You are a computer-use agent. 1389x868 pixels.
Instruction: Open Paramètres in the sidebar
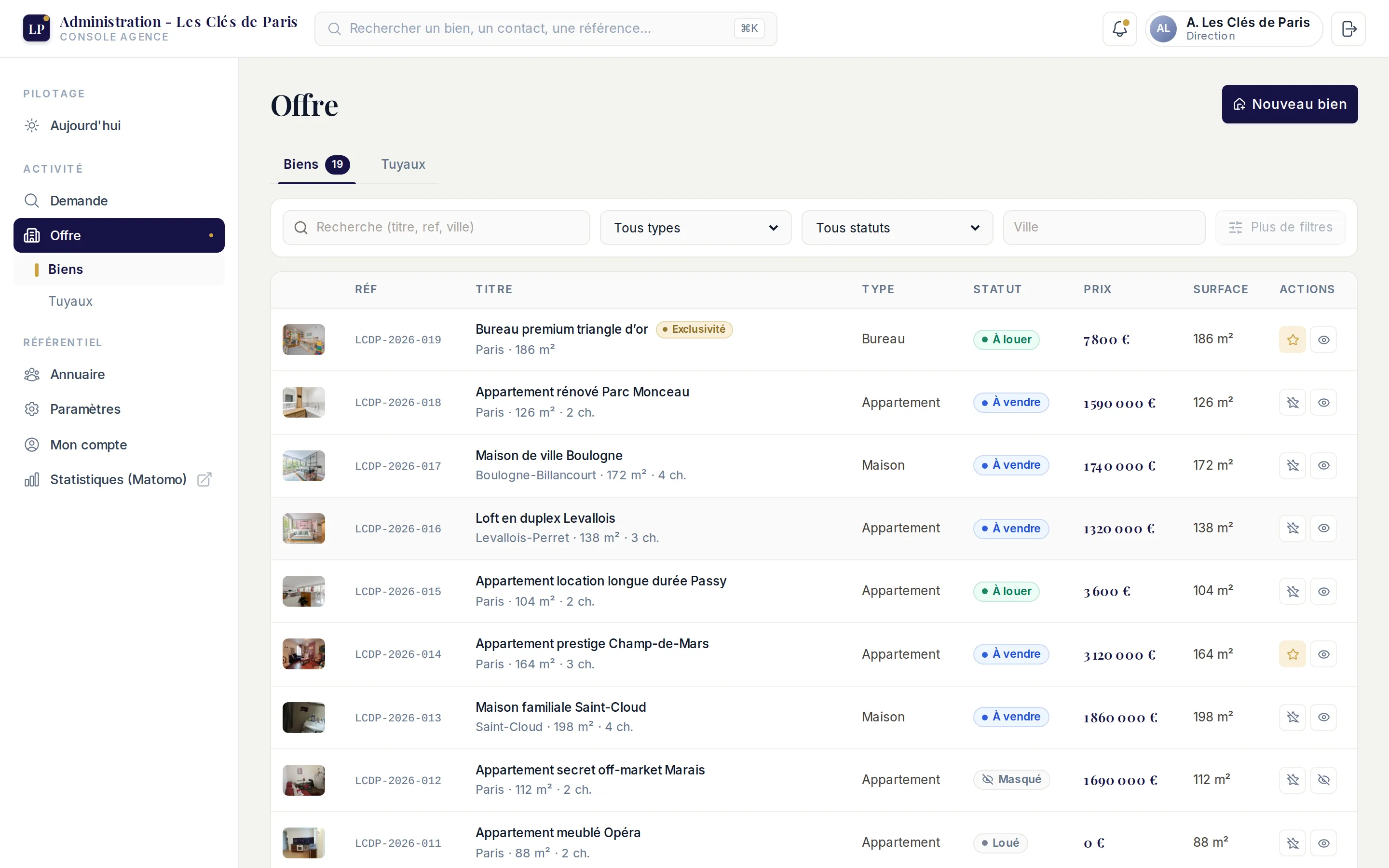[119, 409]
